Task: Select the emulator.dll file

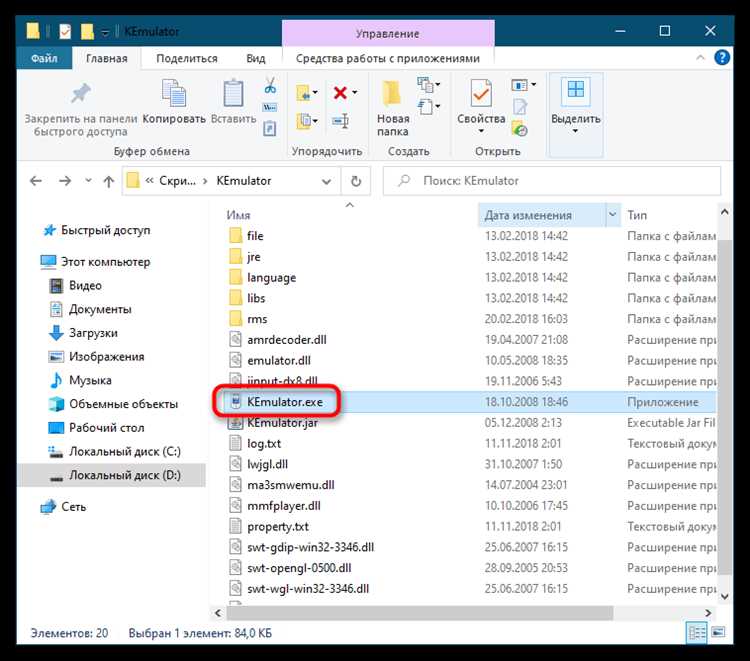Action: (x=278, y=360)
